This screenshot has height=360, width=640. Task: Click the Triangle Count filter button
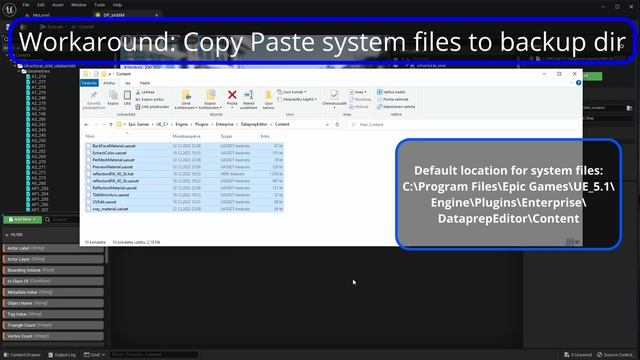click(53, 325)
